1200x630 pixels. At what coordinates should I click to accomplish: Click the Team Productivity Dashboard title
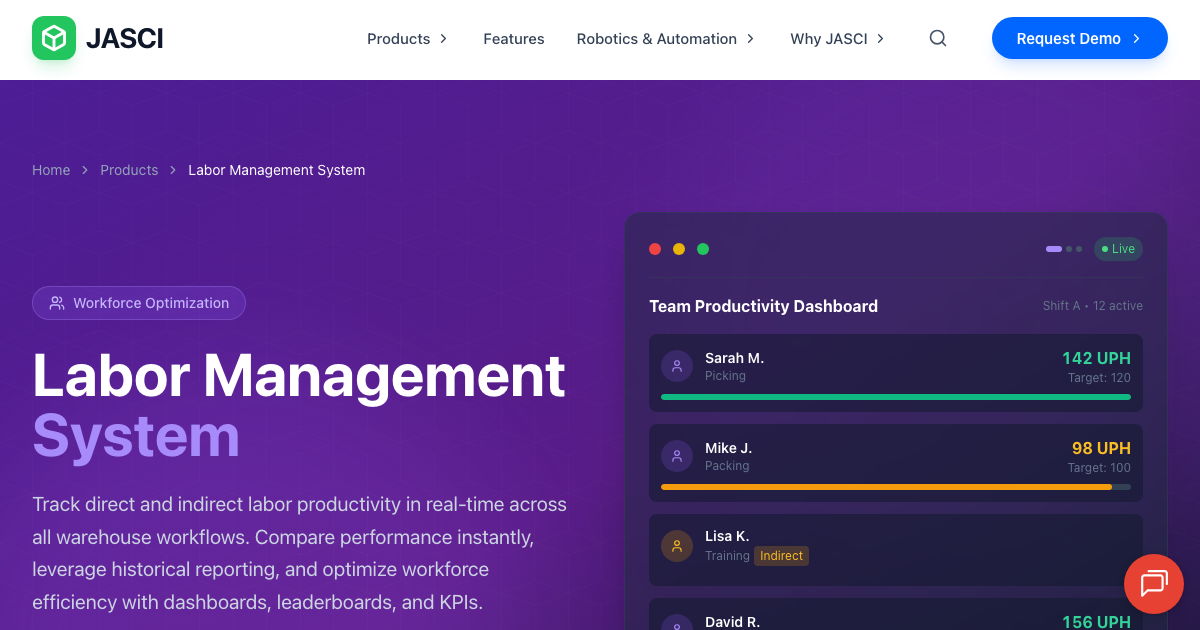[763, 306]
